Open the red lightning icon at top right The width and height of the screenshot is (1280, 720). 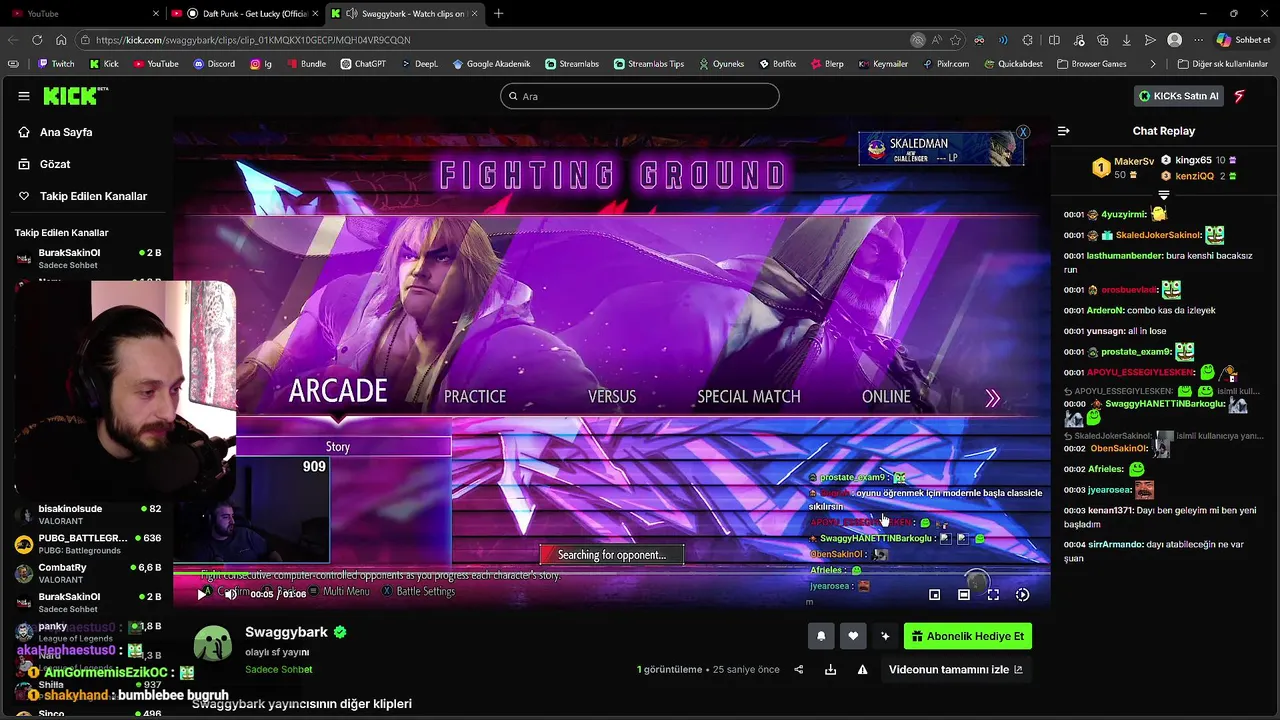pyautogui.click(x=1240, y=96)
